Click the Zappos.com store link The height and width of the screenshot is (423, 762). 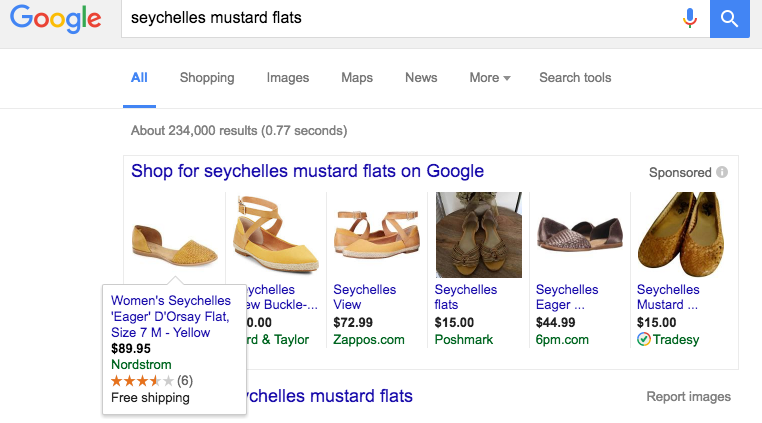pos(368,339)
